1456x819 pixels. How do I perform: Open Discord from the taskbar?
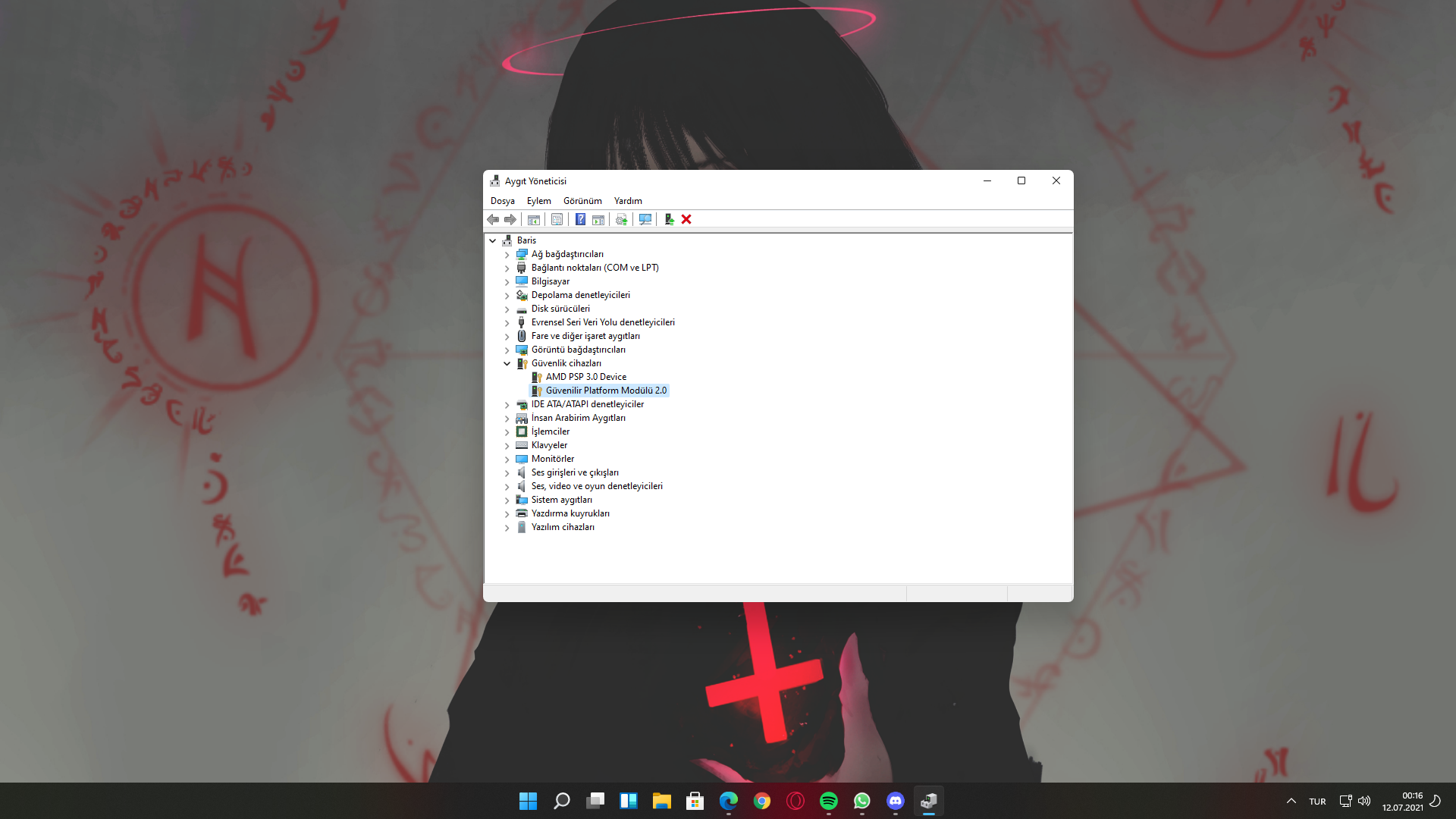coord(895,801)
